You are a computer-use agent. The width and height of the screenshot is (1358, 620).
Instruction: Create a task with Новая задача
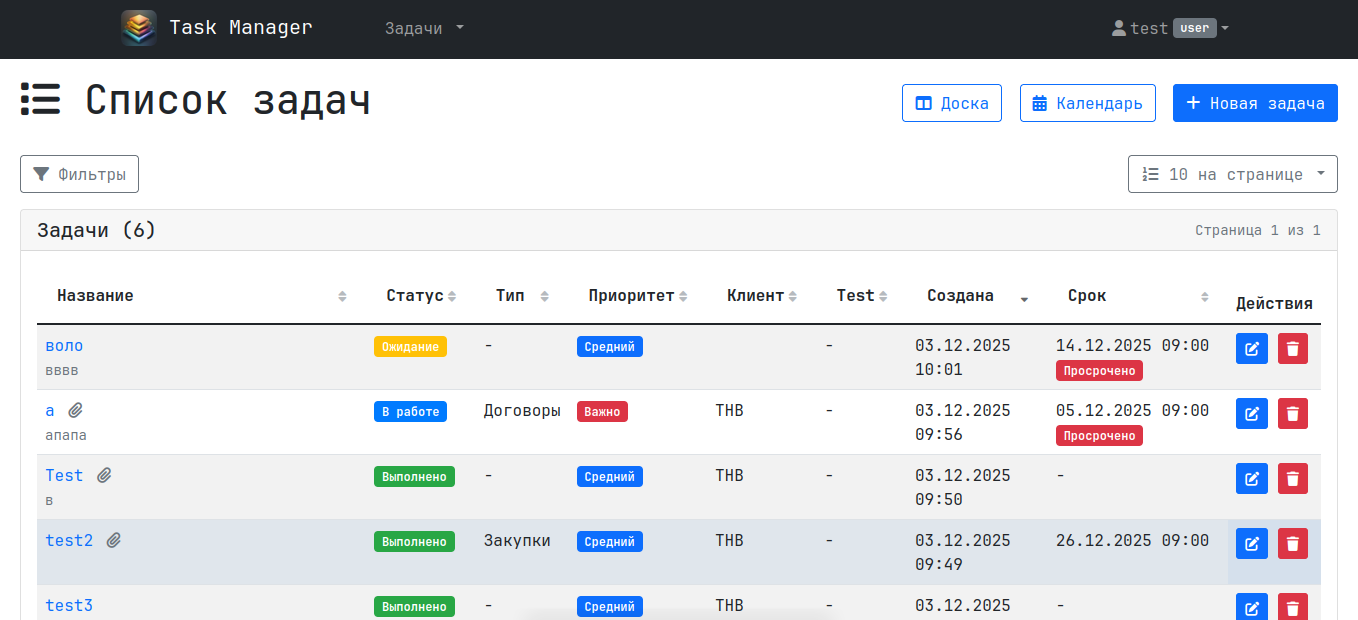(x=1254, y=103)
